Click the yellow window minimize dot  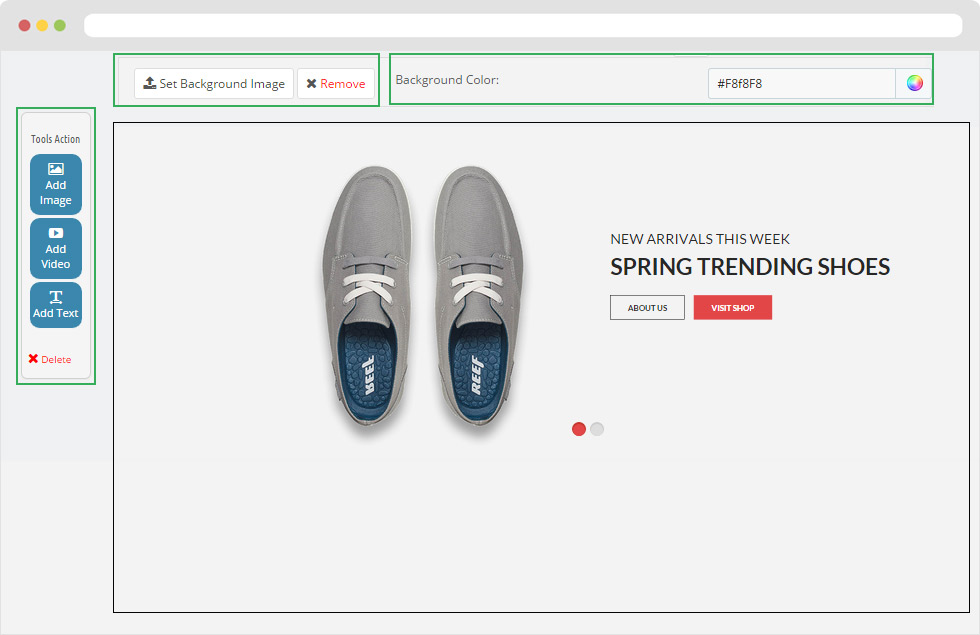[x=42, y=26]
